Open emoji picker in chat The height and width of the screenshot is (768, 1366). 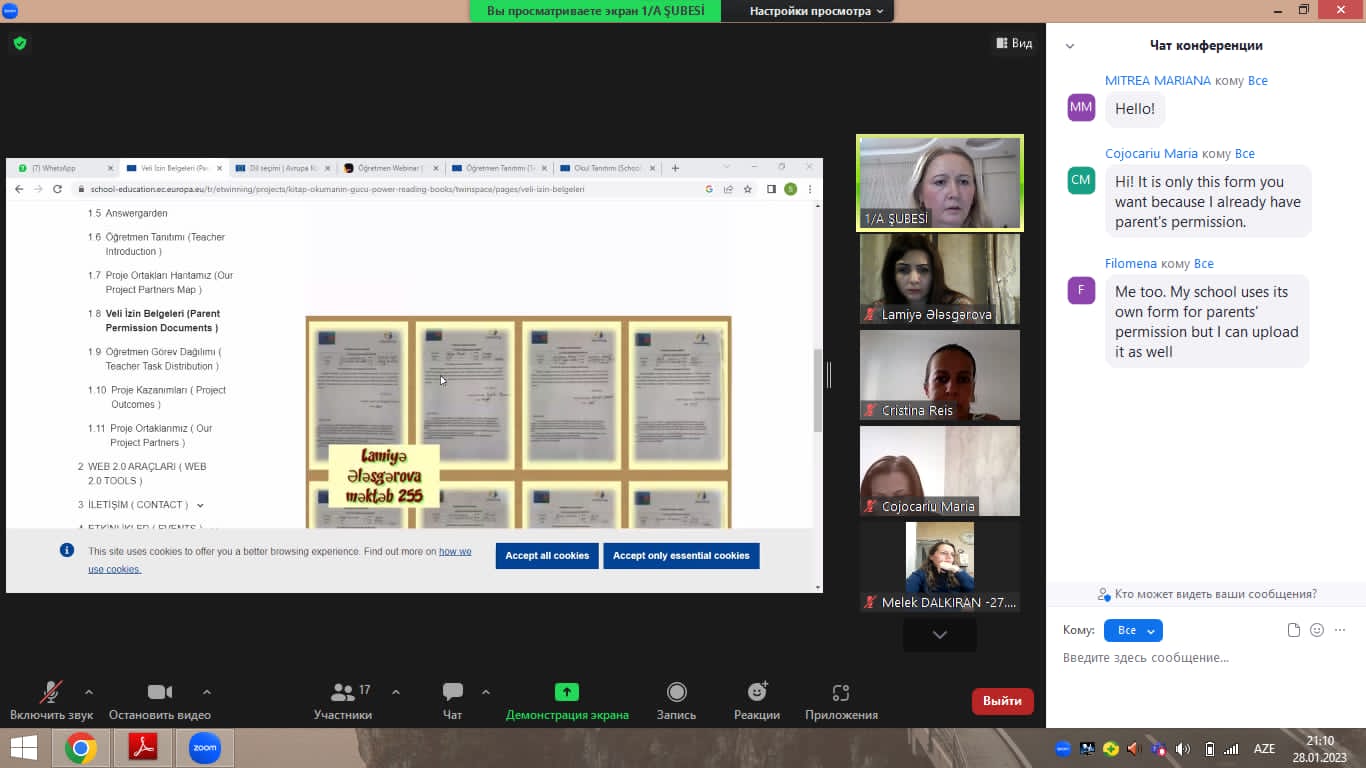click(x=1317, y=630)
